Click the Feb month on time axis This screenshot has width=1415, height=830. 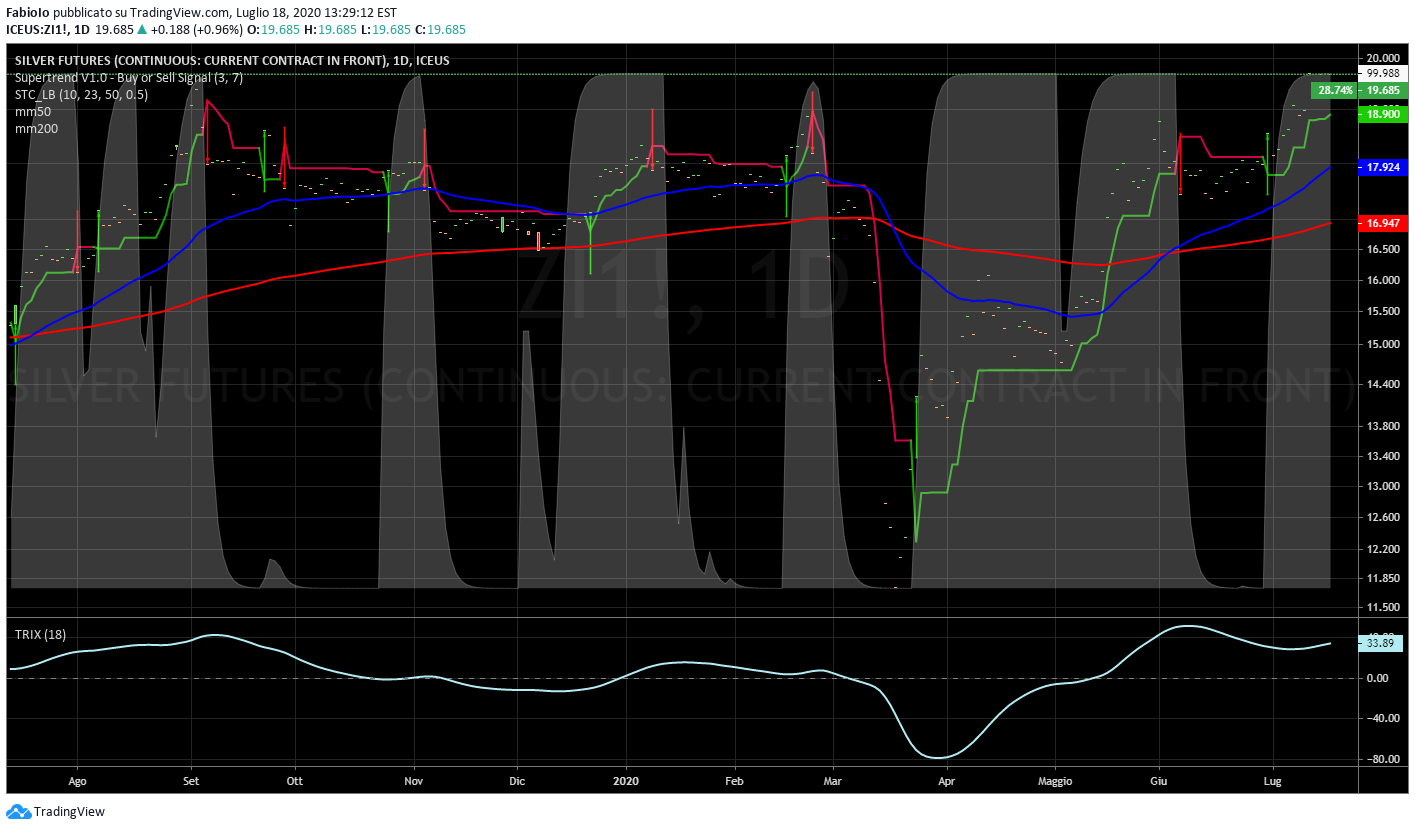734,780
